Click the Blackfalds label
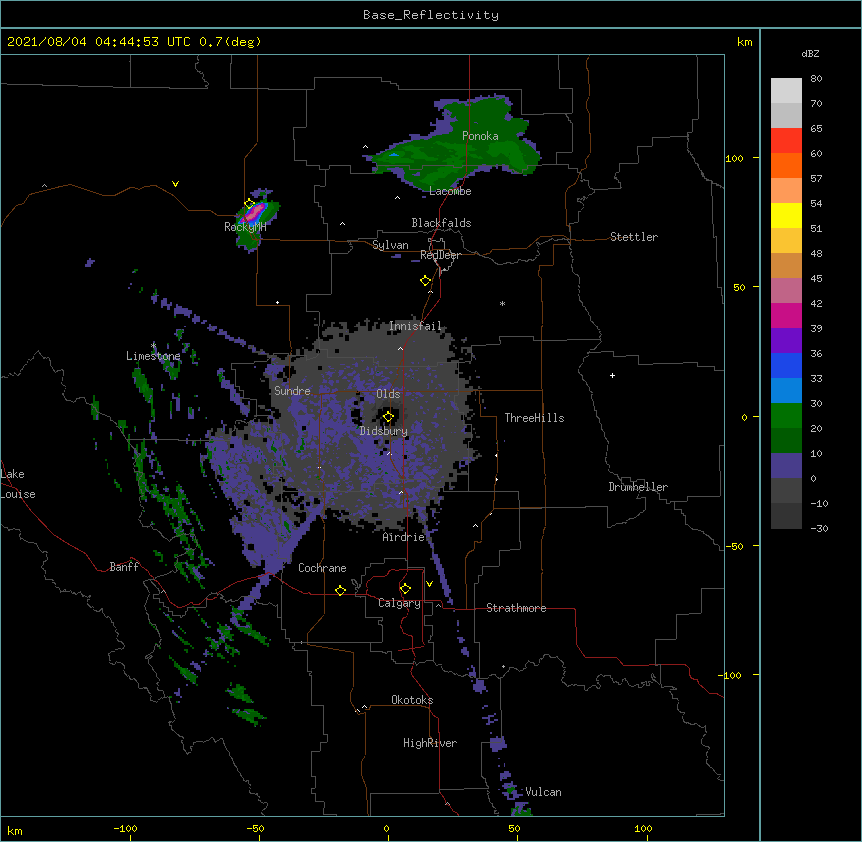The image size is (862, 842). coord(441,223)
